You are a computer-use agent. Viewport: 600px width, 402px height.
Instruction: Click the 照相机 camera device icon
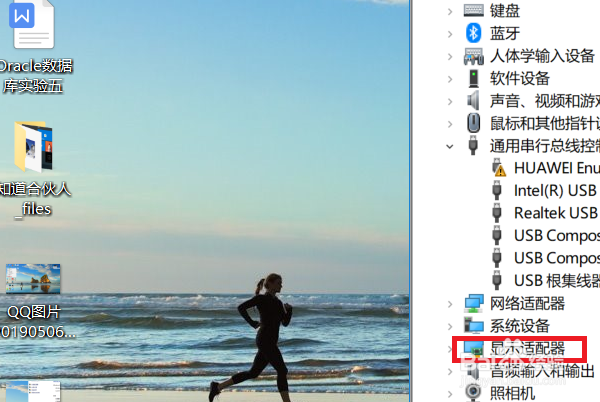click(473, 392)
